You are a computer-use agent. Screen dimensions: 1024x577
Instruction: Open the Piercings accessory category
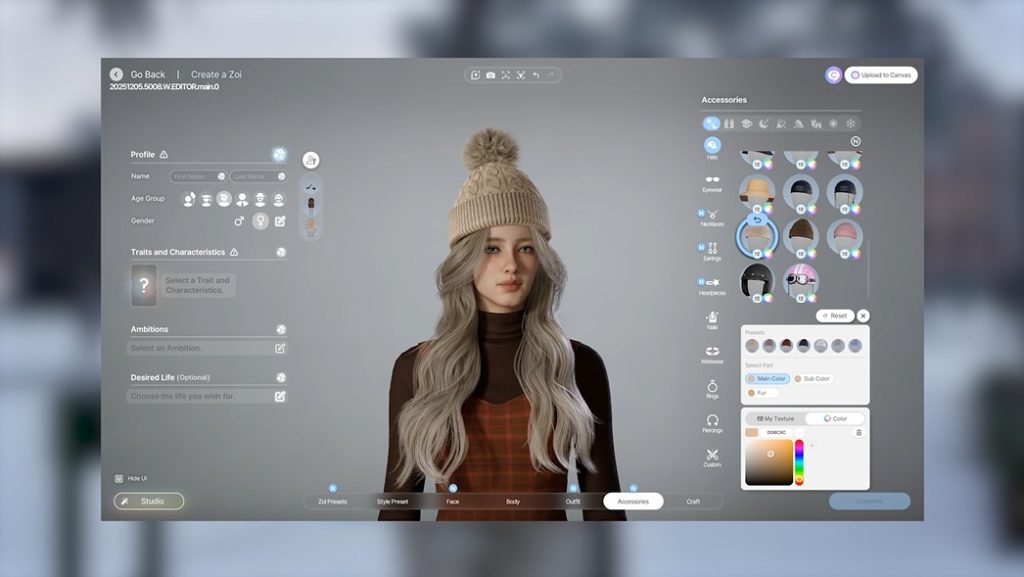coord(712,422)
